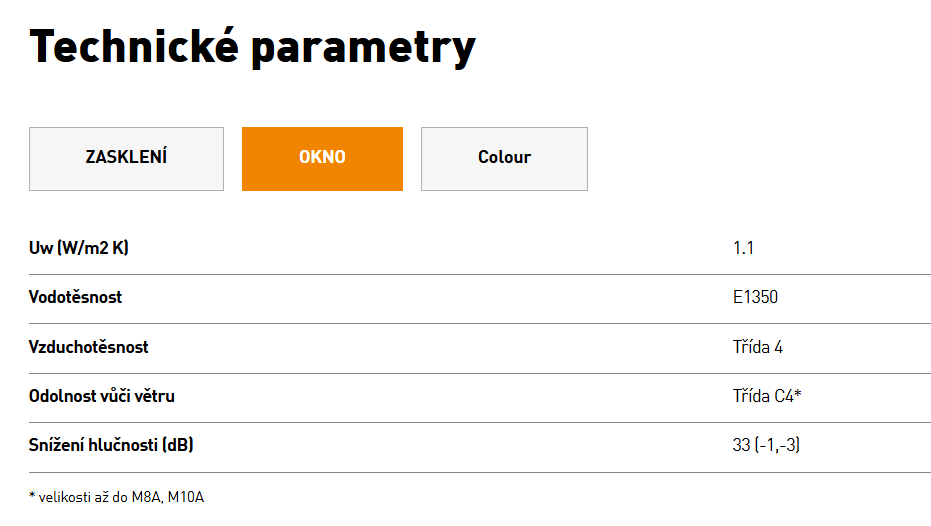The height and width of the screenshot is (526, 931).
Task: Click the asterisk after Třída C4
Action: tap(798, 392)
